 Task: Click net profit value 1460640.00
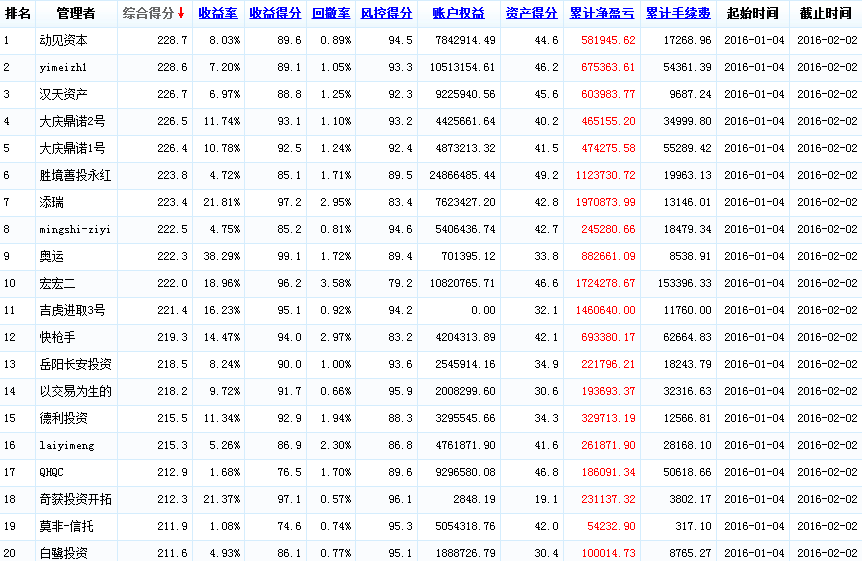tap(605, 310)
